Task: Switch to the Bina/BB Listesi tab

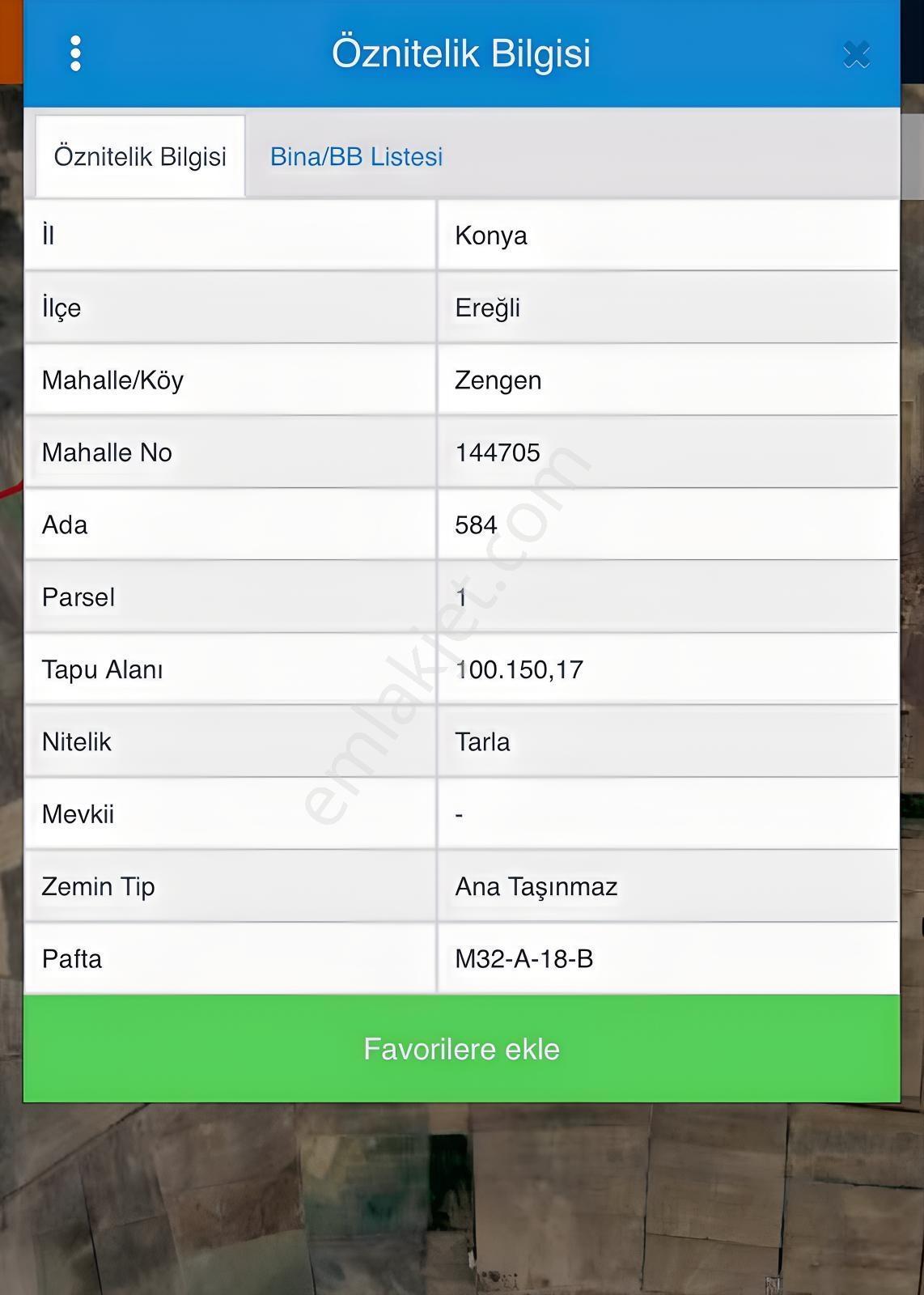Action: (356, 156)
